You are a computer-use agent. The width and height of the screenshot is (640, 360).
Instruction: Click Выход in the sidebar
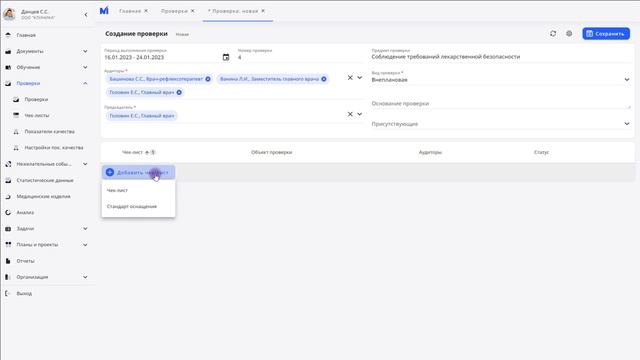(x=24, y=293)
